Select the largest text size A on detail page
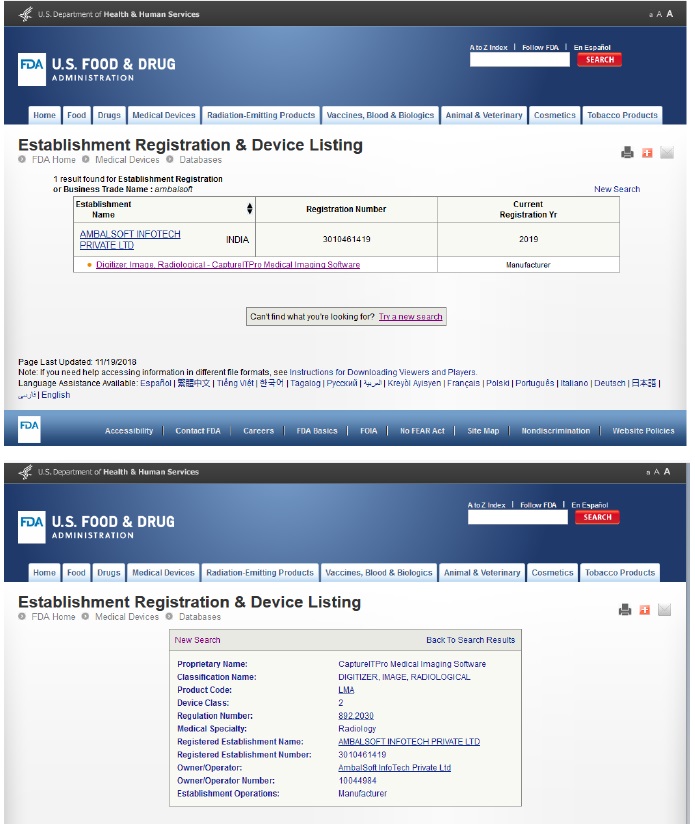The image size is (695, 824). [x=667, y=471]
